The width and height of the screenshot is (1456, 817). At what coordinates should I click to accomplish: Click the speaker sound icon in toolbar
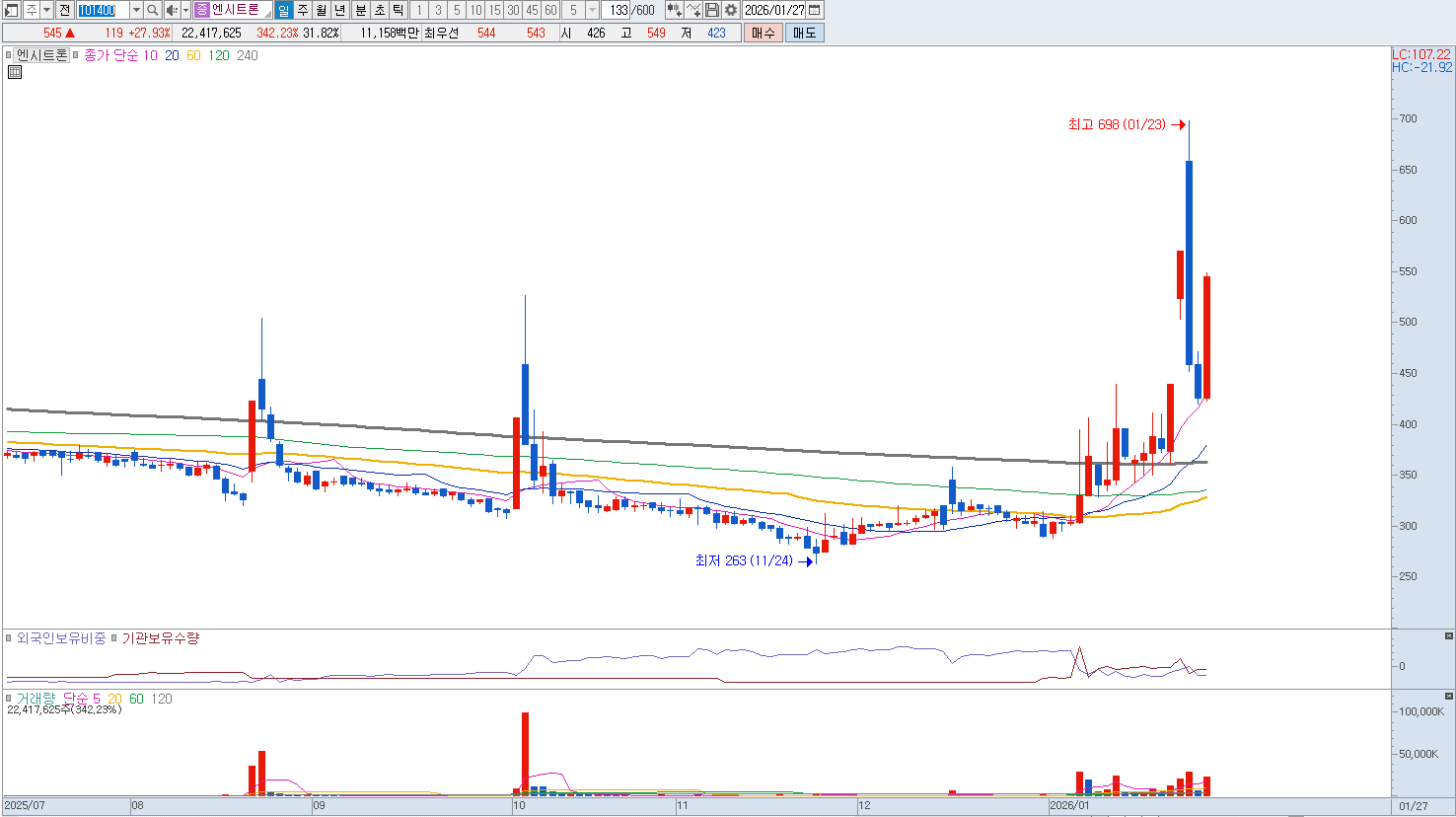pyautogui.click(x=172, y=10)
